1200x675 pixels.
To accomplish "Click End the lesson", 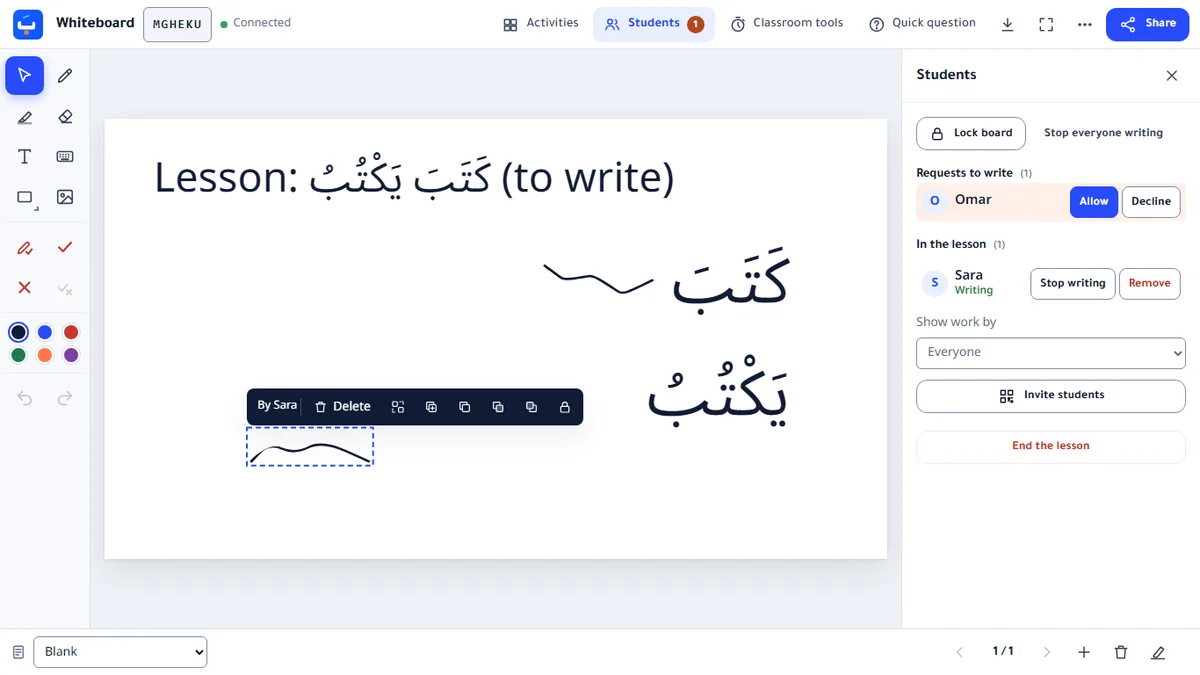I will [x=1050, y=446].
